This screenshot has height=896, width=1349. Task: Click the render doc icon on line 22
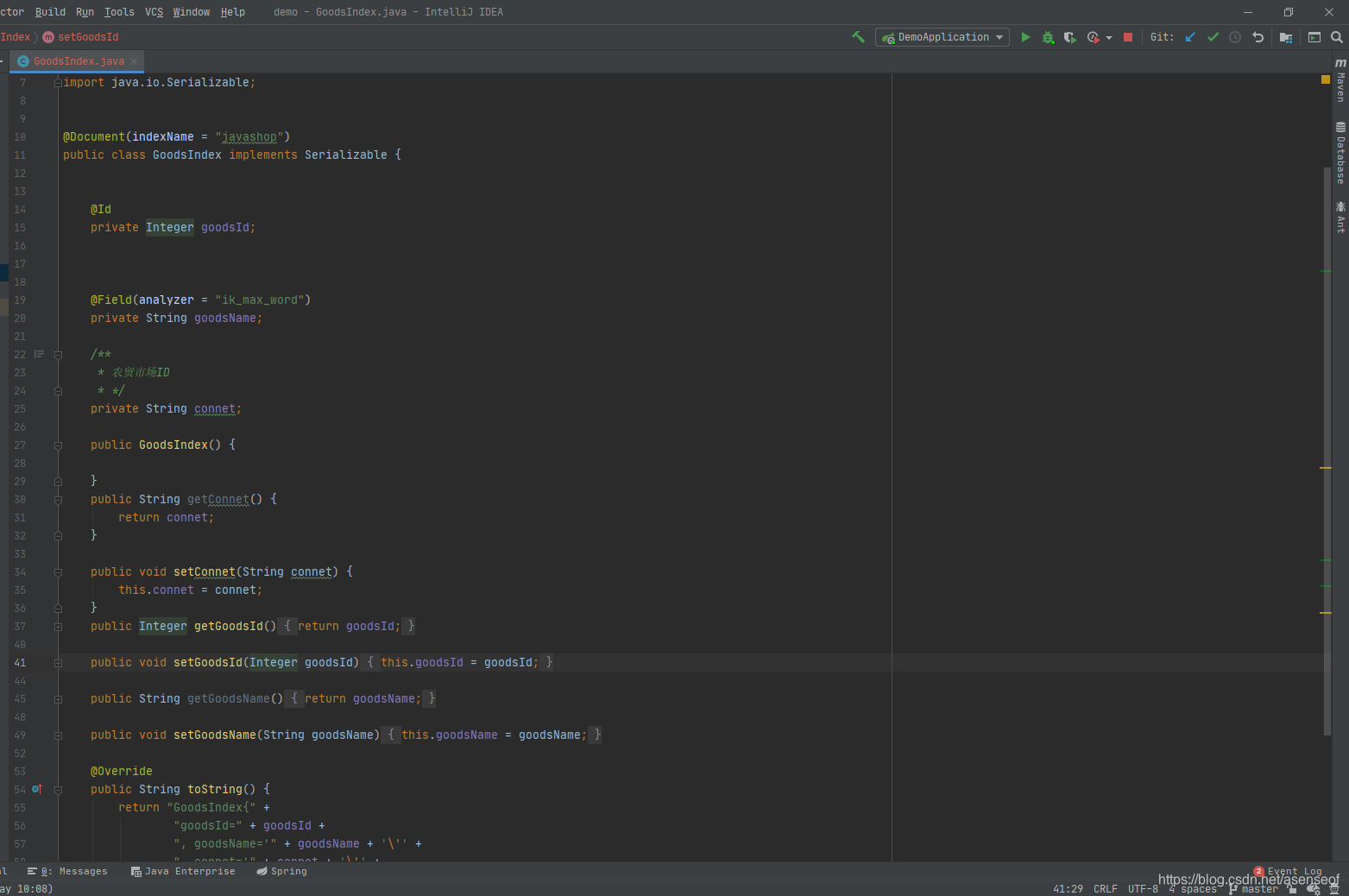pos(39,354)
